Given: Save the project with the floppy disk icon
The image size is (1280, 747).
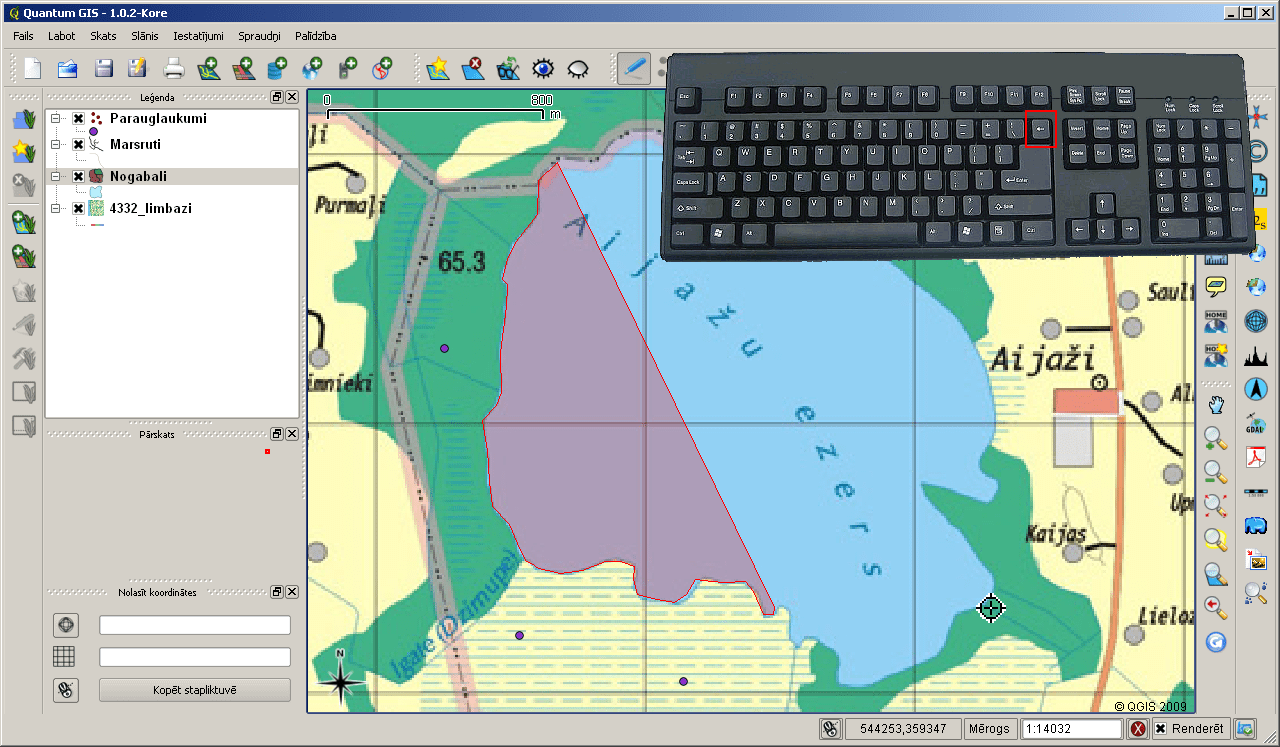Looking at the screenshot, I should click(x=103, y=68).
